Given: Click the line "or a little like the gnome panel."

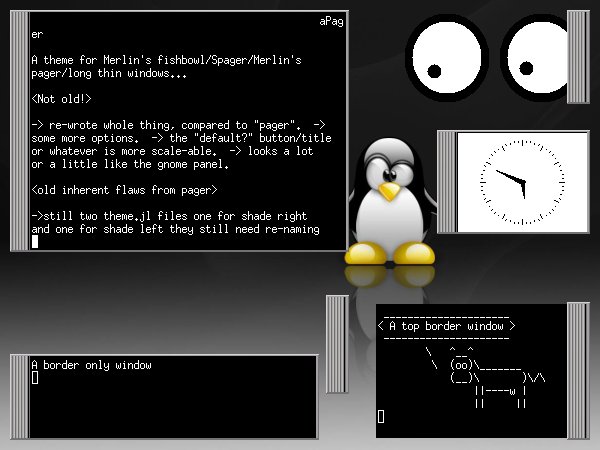Looking at the screenshot, I should pyautogui.click(x=130, y=164).
